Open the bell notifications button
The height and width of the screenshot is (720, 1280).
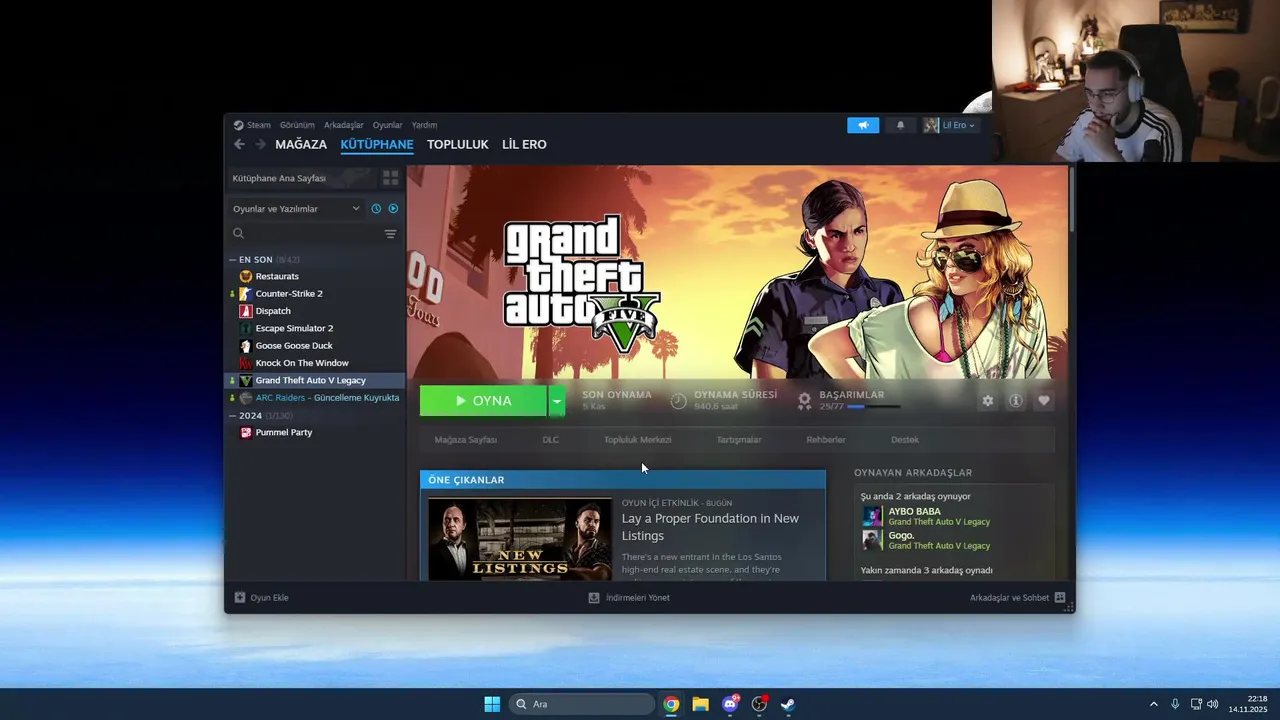[x=900, y=125]
